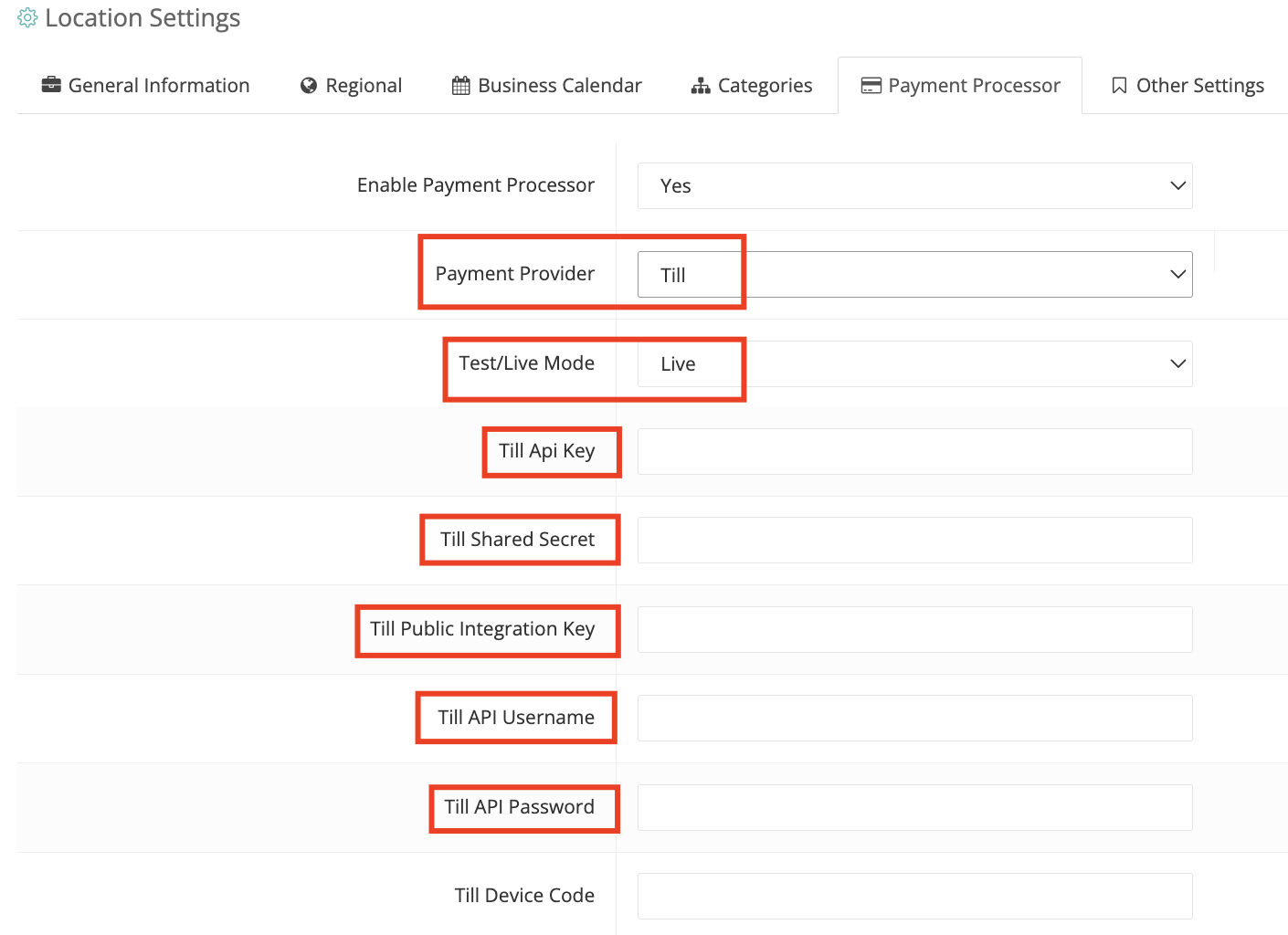Click the briefcase icon beside General Information
This screenshot has width=1288, height=935.
click(x=51, y=85)
